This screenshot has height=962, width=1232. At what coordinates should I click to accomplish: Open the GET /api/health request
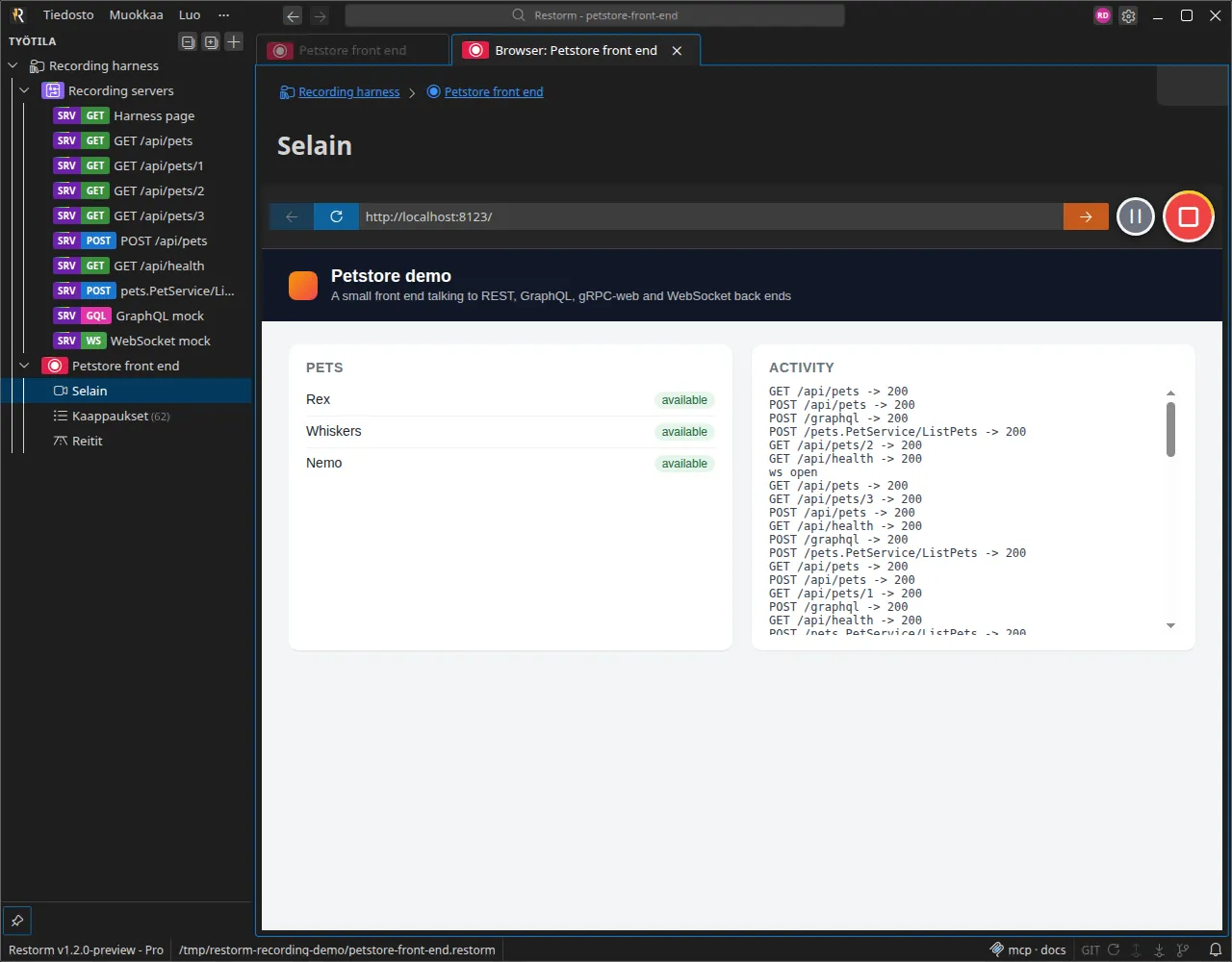126,266
